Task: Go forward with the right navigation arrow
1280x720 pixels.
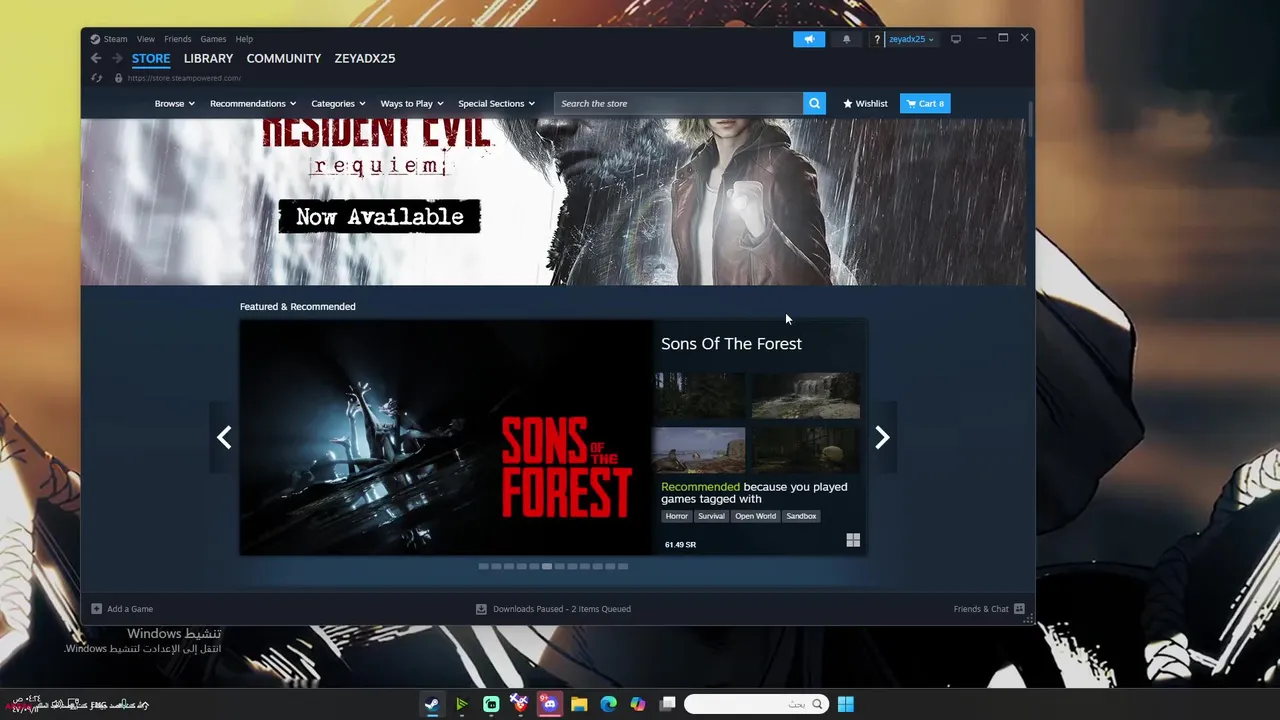Action: (x=116, y=58)
